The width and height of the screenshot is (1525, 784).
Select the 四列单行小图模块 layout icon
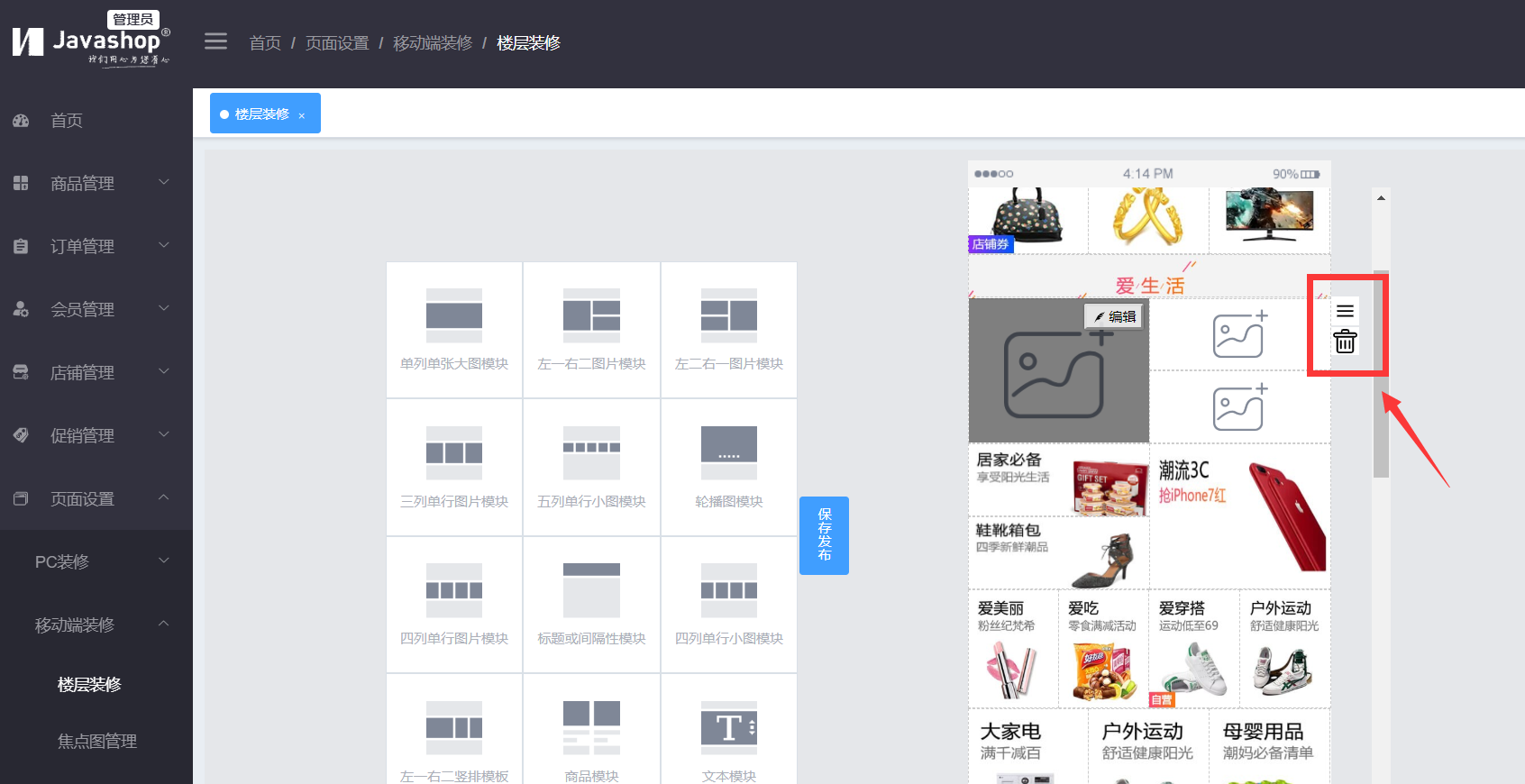(729, 590)
